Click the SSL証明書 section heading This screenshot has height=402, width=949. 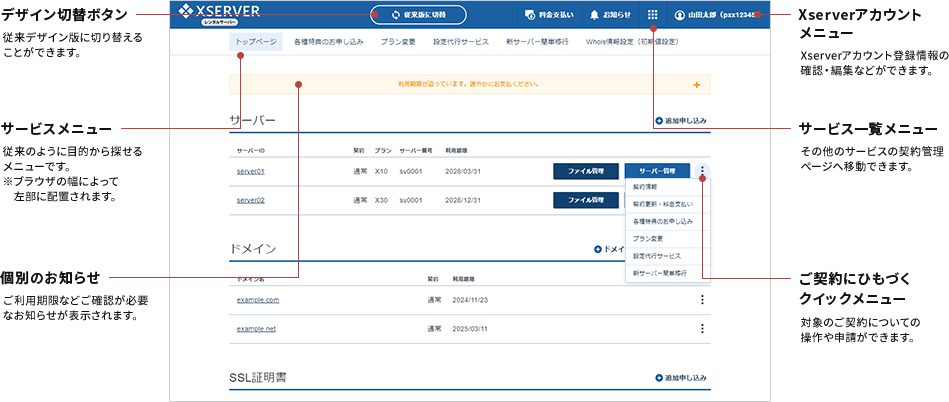pyautogui.click(x=258, y=378)
